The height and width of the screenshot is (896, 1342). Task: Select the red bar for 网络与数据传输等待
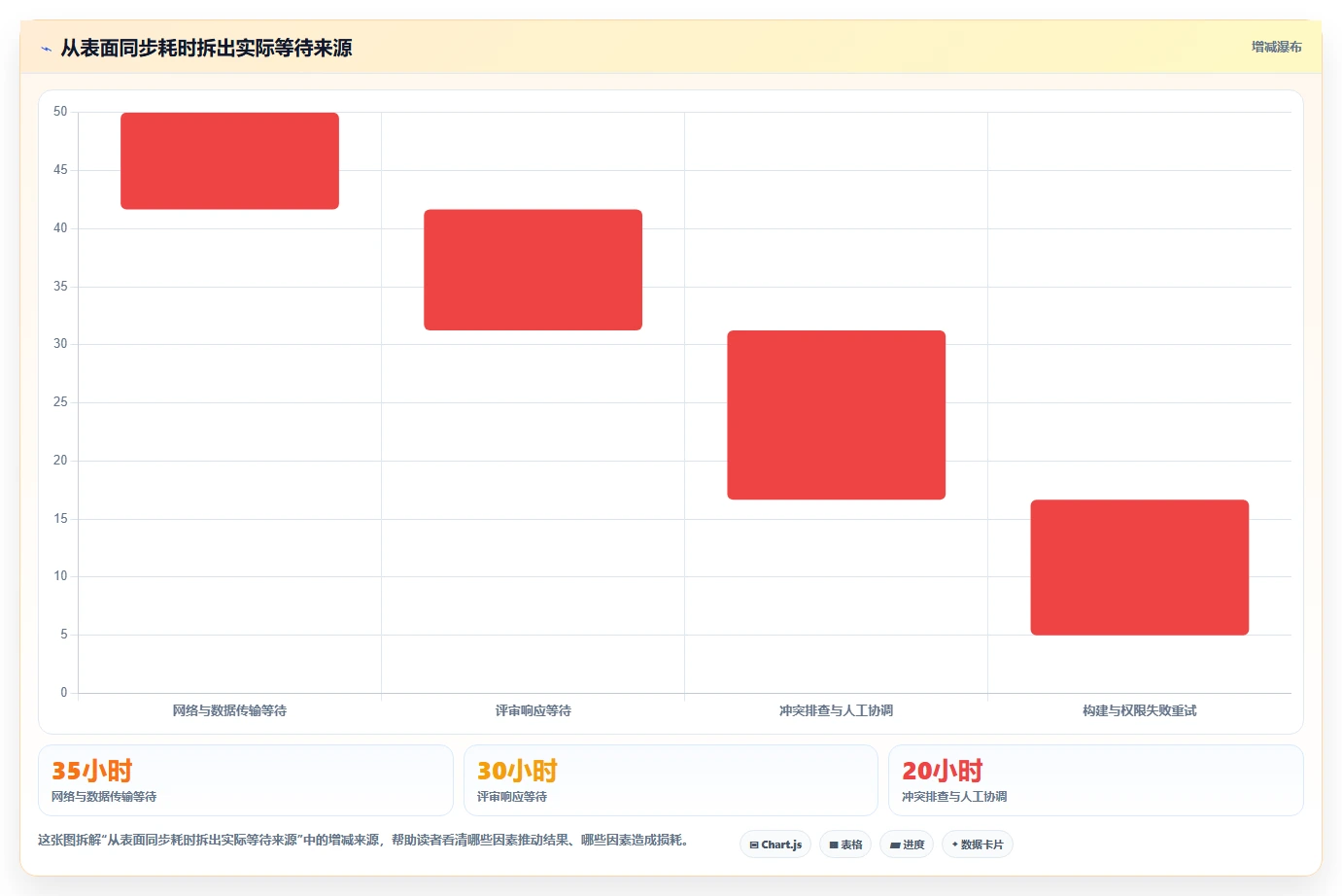[x=229, y=161]
